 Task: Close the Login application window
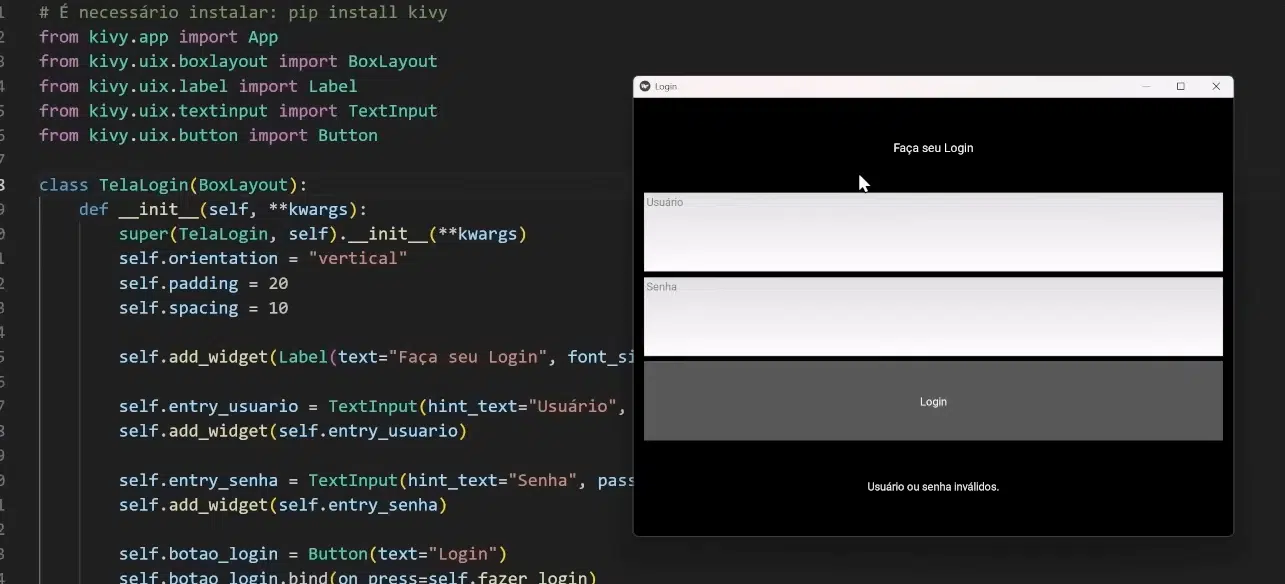1217,86
